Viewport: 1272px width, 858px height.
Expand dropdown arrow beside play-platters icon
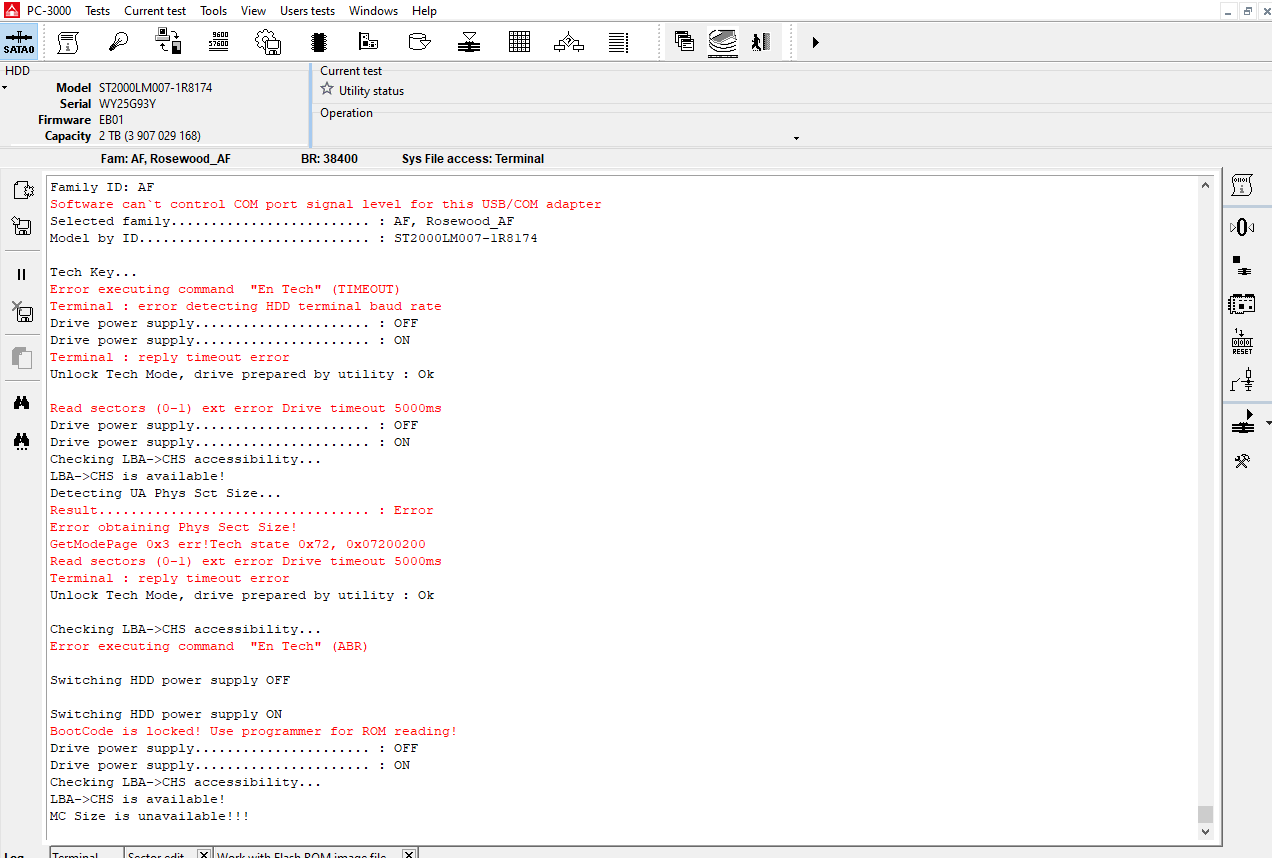(1268, 423)
